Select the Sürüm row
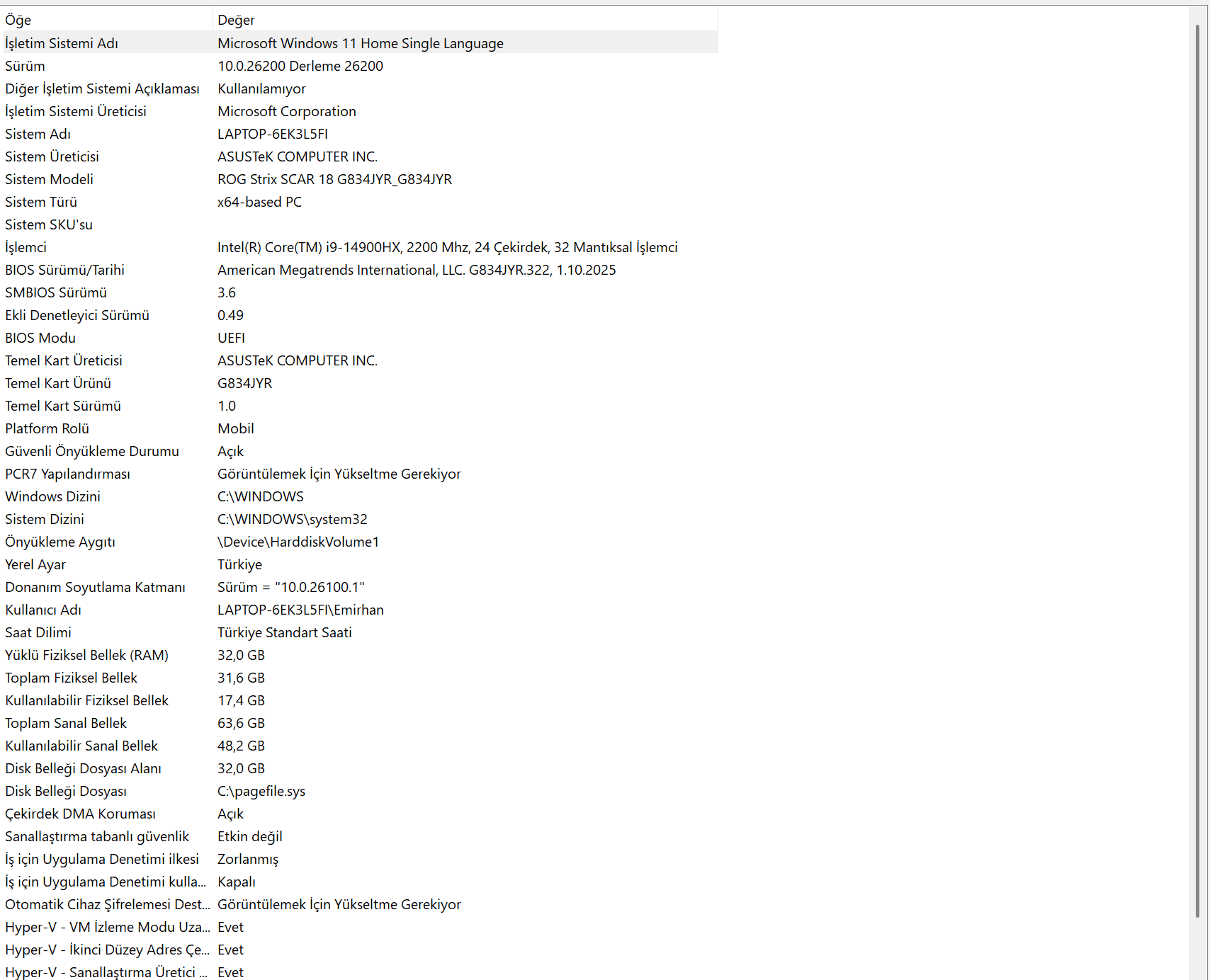The image size is (1210, 980). (360, 66)
